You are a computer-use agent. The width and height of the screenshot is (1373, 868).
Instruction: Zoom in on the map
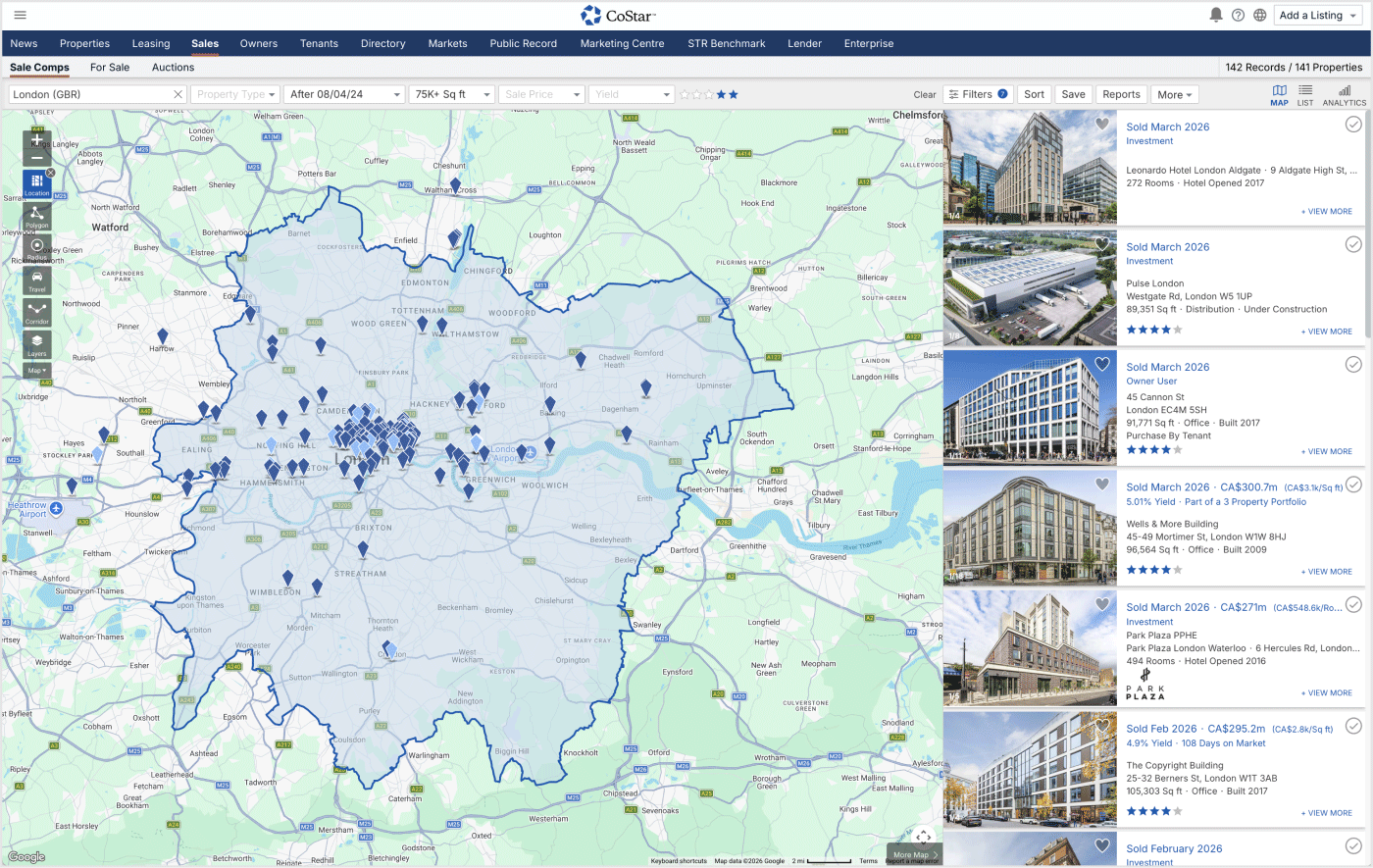[x=37, y=139]
